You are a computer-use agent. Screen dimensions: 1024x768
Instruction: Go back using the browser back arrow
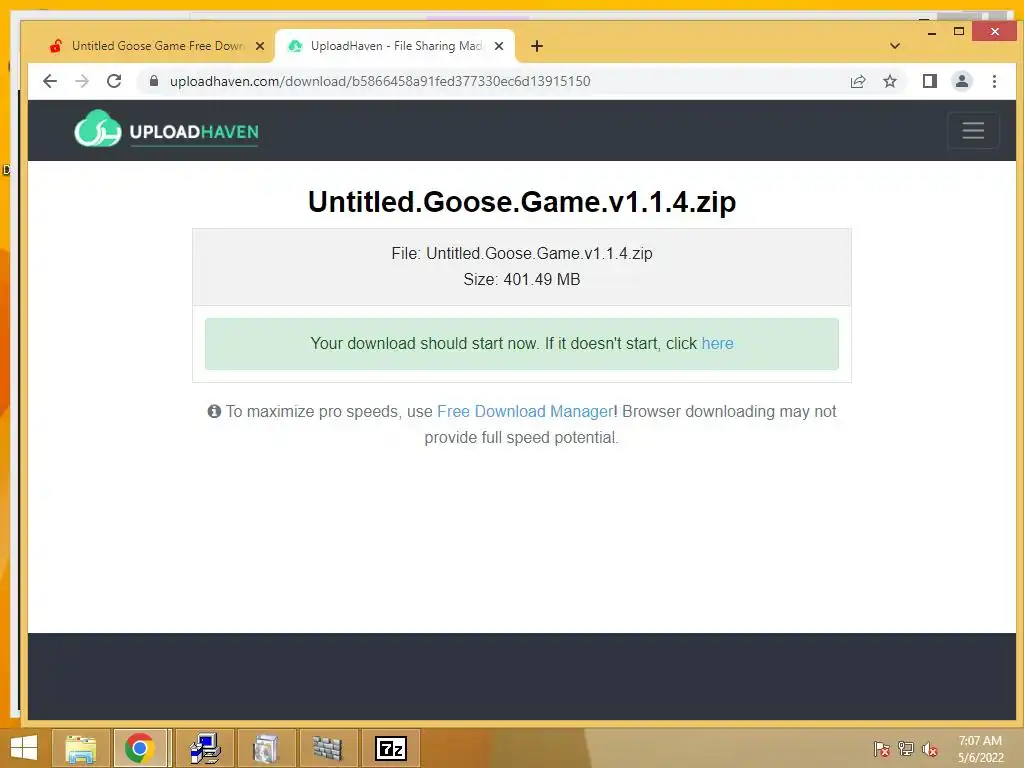click(x=50, y=81)
